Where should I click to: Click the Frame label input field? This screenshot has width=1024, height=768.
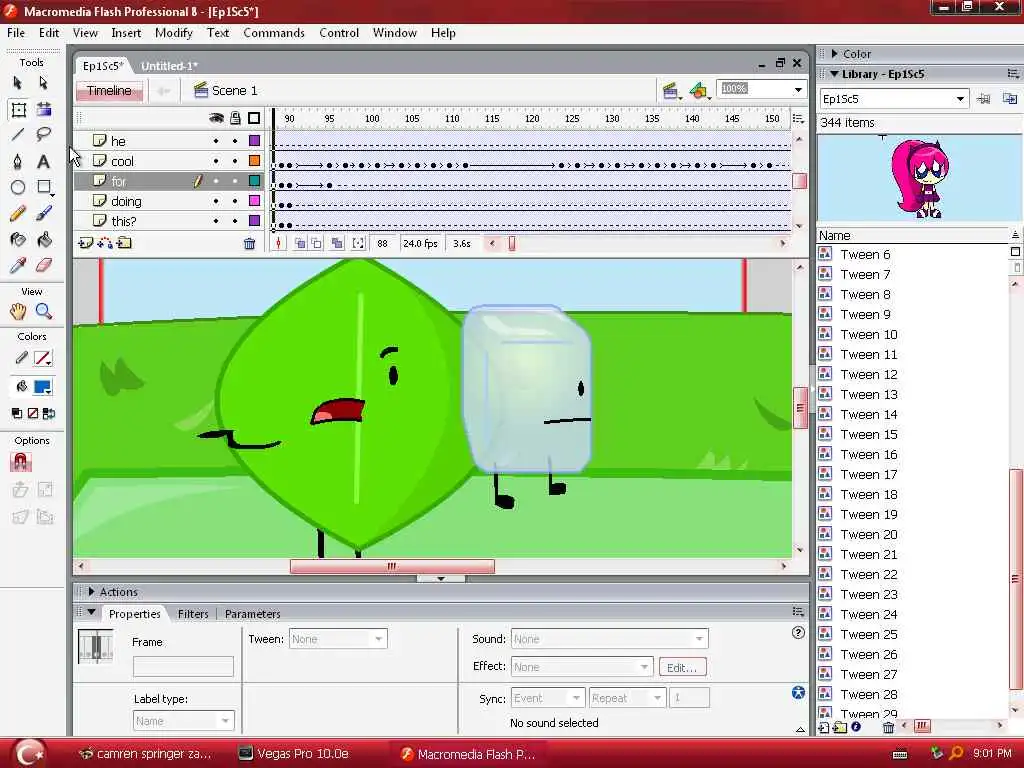coord(184,667)
